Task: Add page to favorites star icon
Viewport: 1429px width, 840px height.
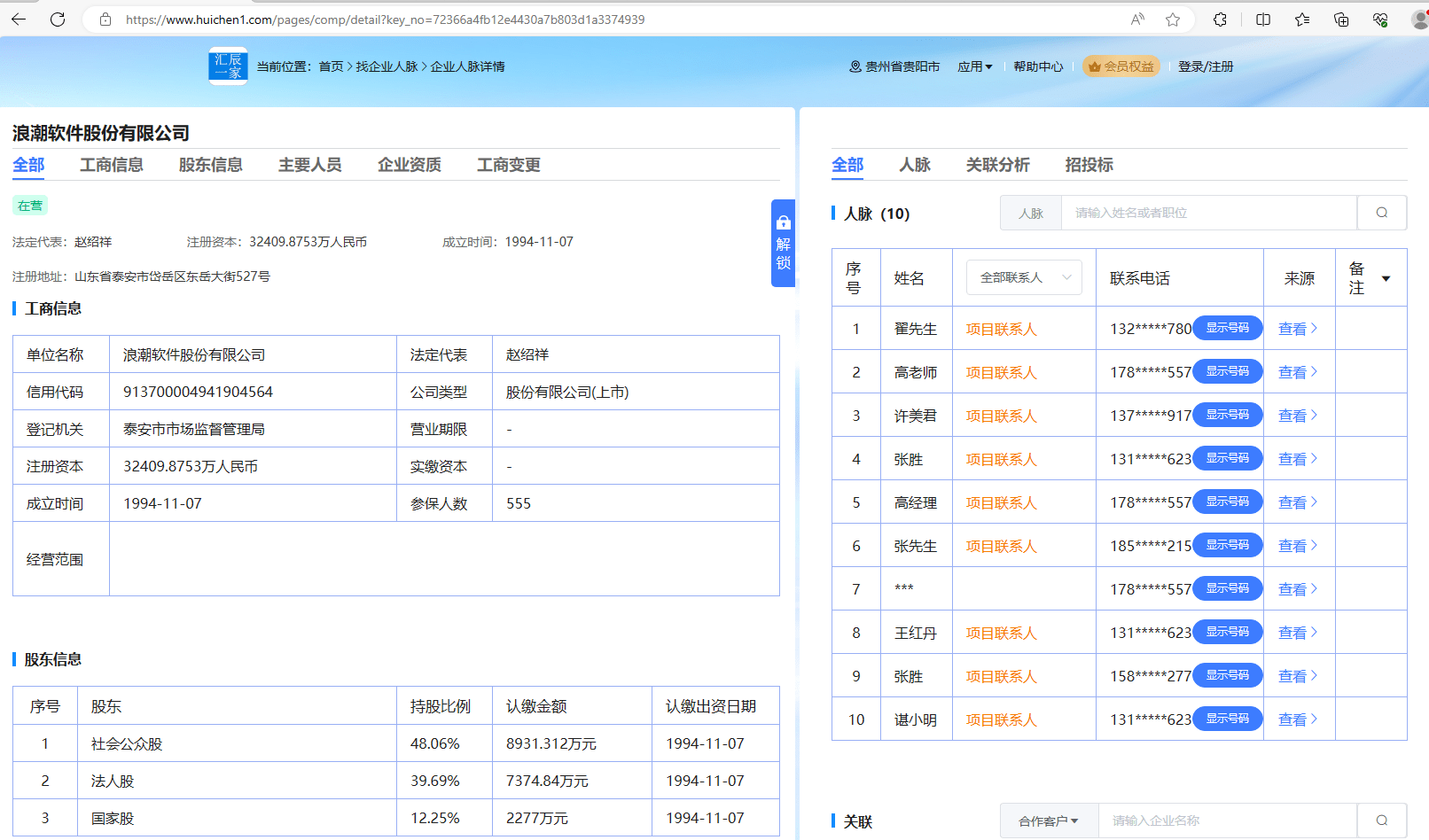Action: click(1173, 19)
